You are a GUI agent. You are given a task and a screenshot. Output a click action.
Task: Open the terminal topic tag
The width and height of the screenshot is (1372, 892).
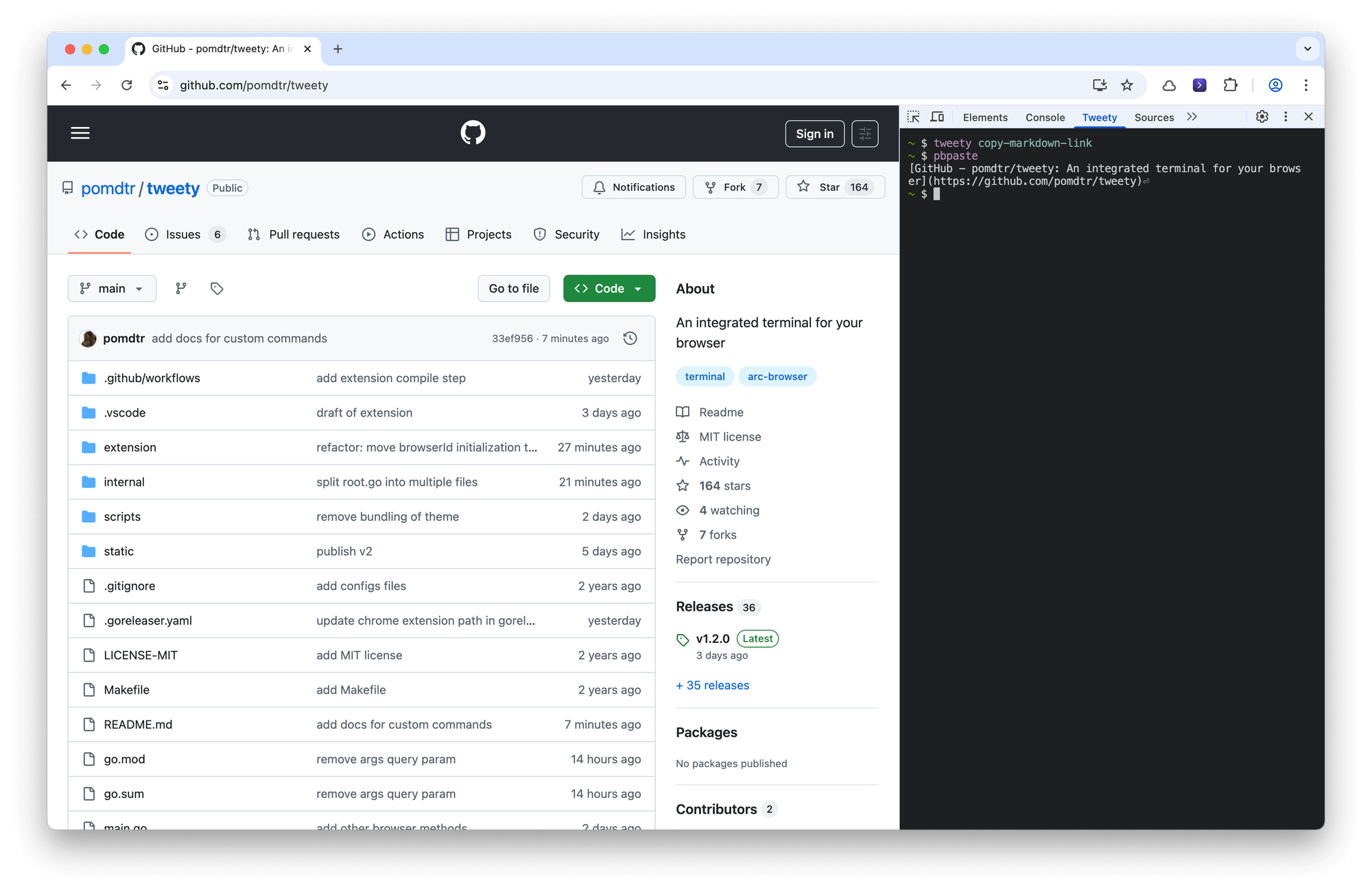[705, 377]
